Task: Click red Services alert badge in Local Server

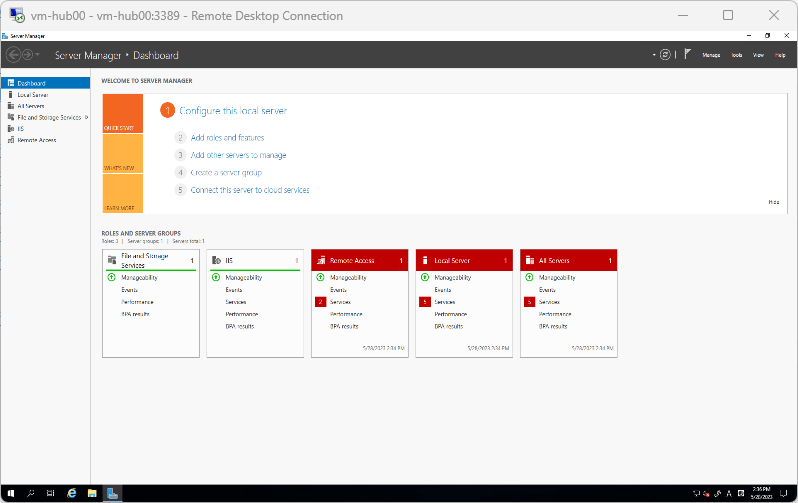Action: tap(425, 302)
